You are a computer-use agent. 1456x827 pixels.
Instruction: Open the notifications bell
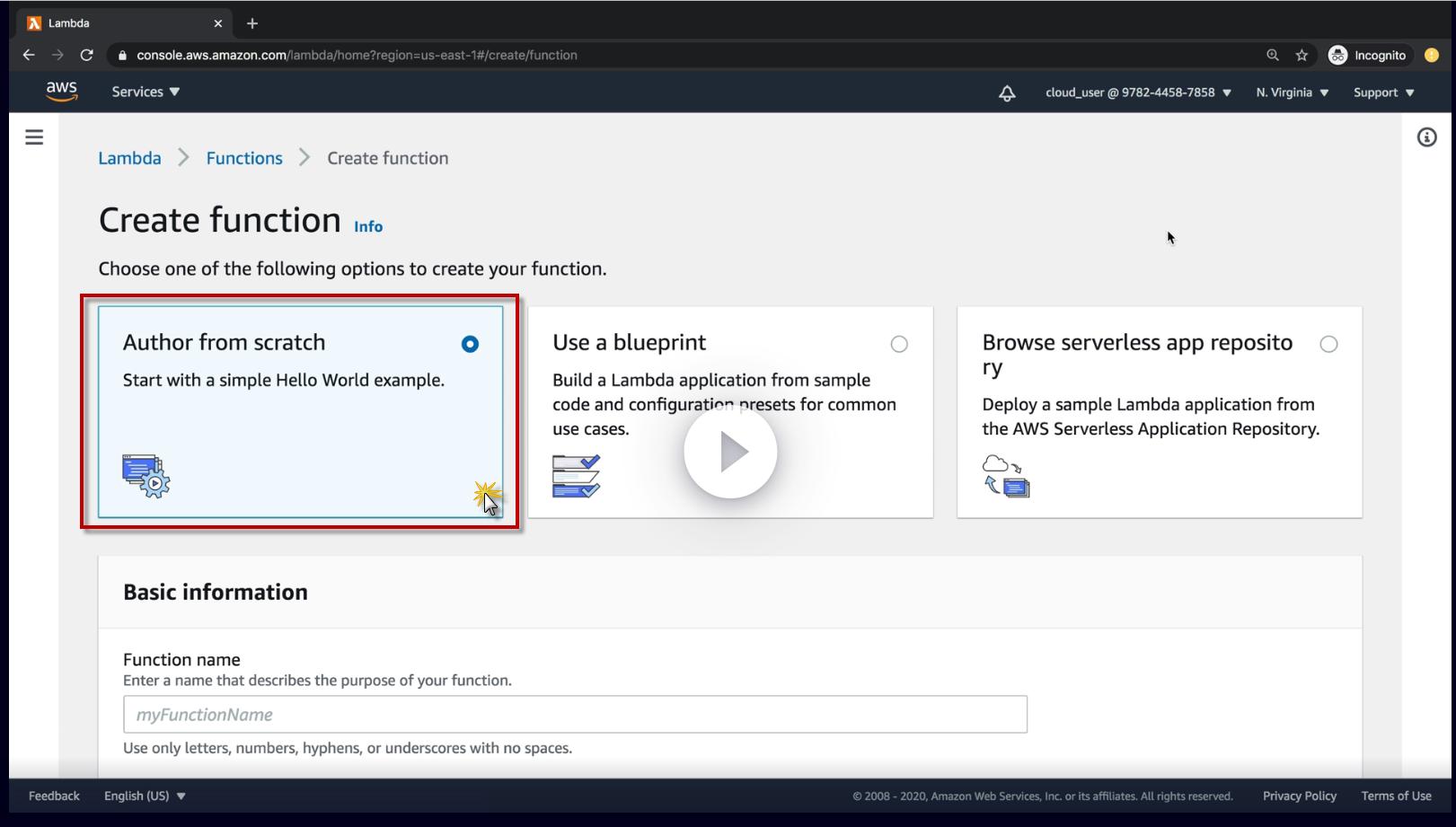[1007, 92]
